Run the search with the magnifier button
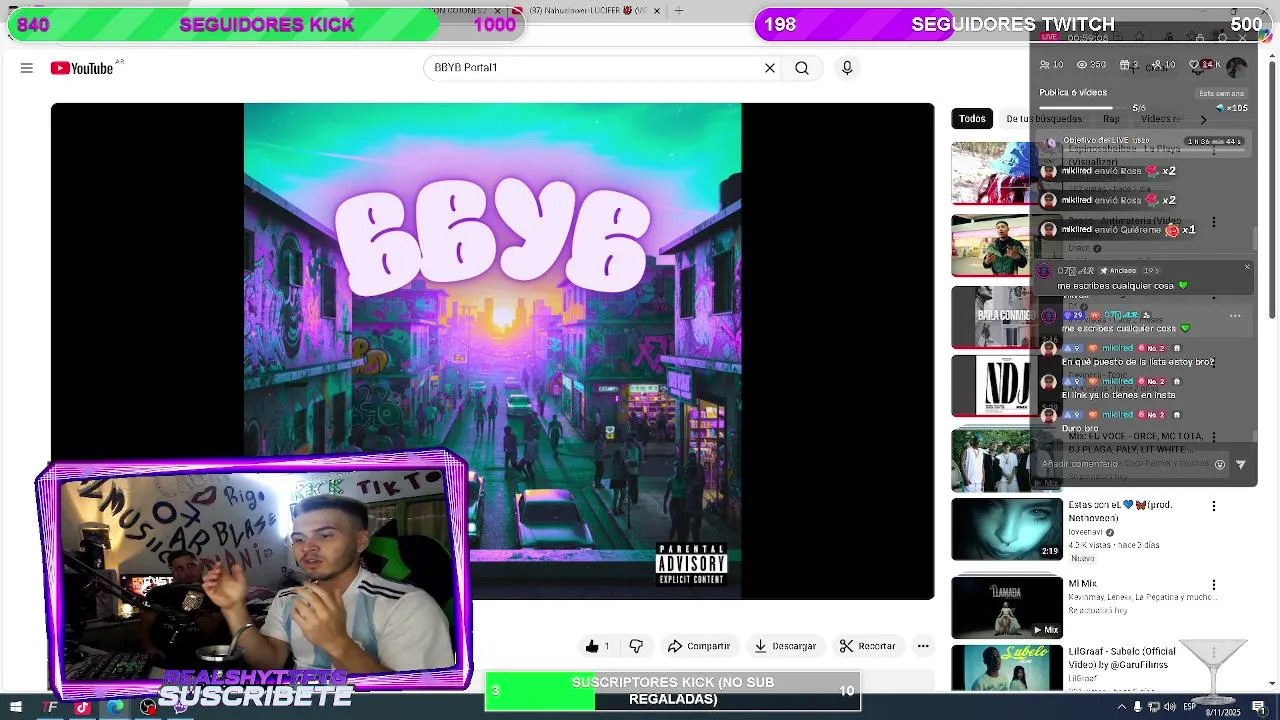The width and height of the screenshot is (1280, 720). 802,68
